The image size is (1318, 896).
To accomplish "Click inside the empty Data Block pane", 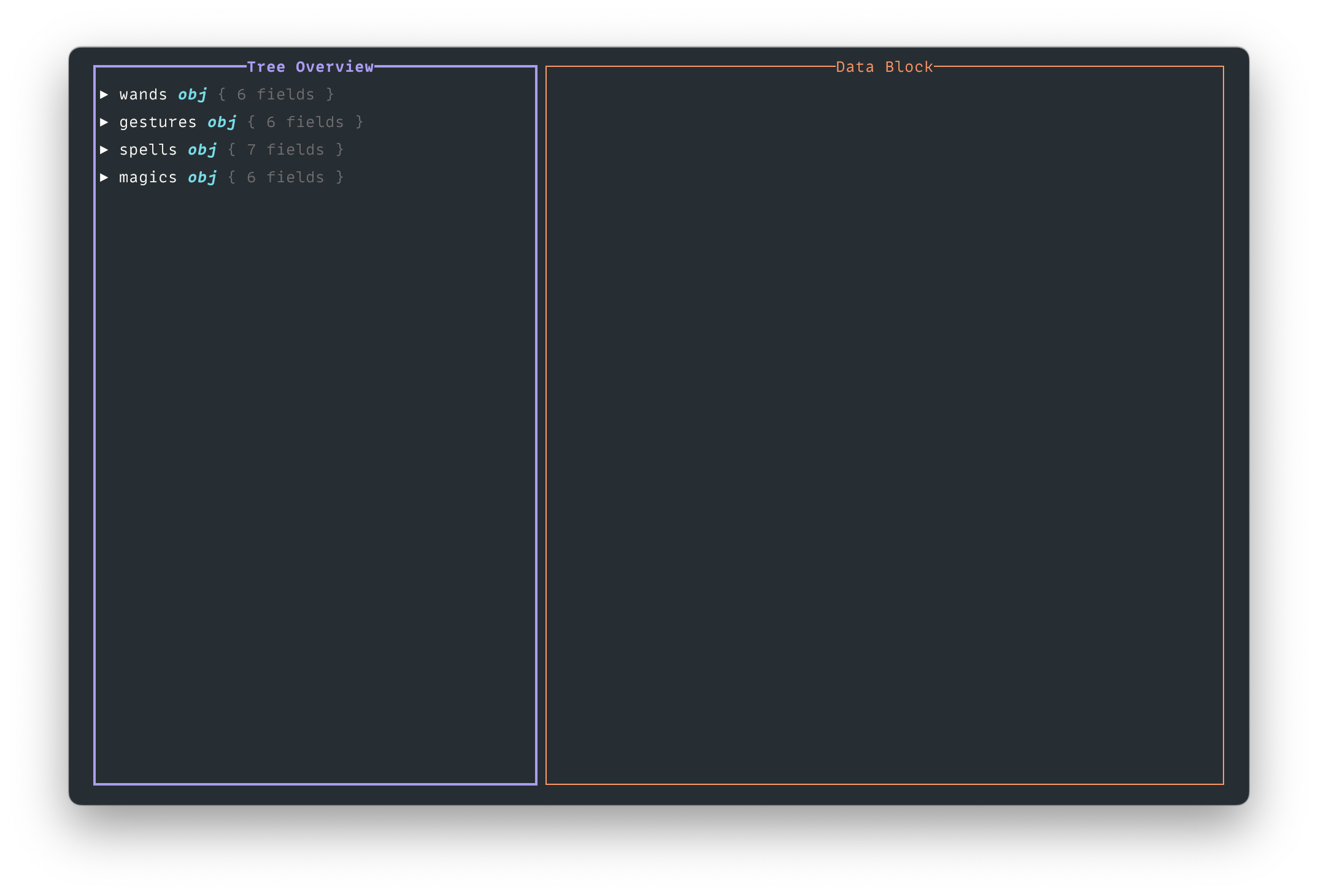I will (x=884, y=423).
